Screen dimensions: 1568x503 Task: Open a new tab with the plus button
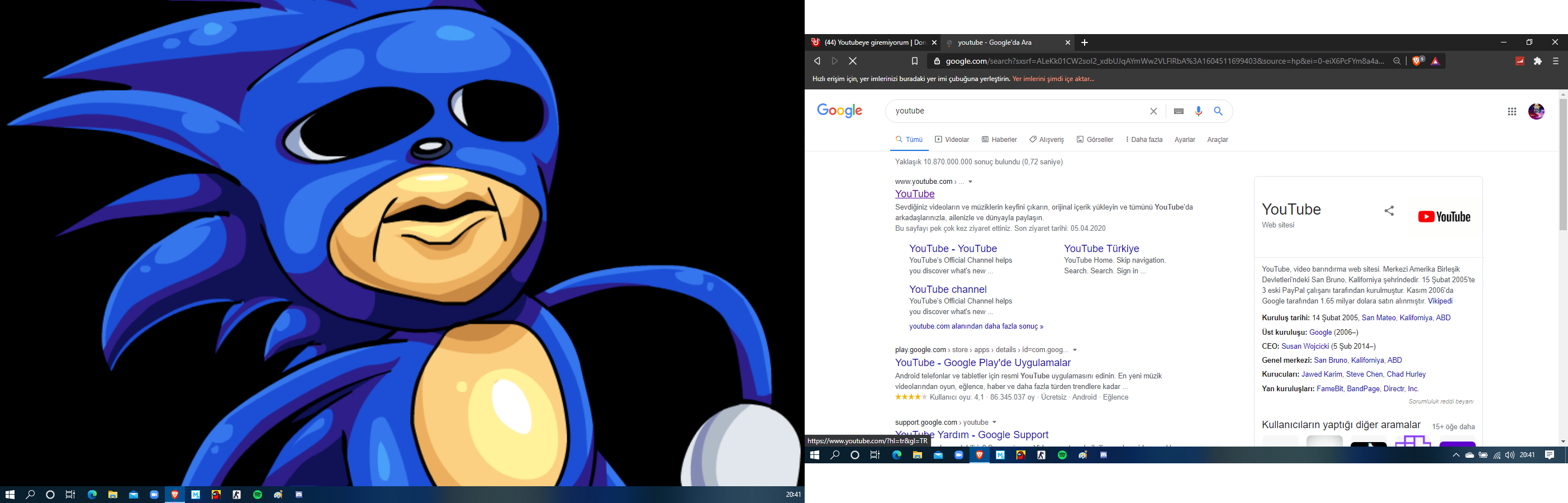coord(1084,42)
